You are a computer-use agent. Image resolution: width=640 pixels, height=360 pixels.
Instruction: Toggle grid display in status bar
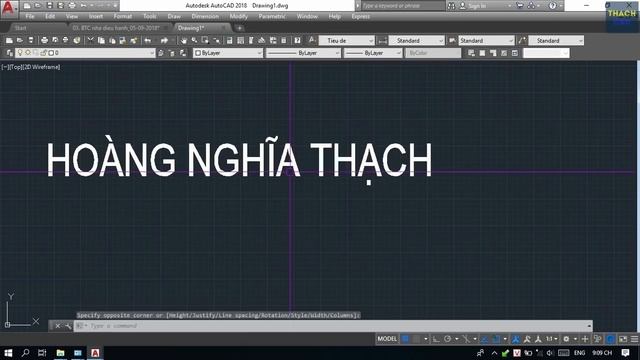[x=405, y=339]
